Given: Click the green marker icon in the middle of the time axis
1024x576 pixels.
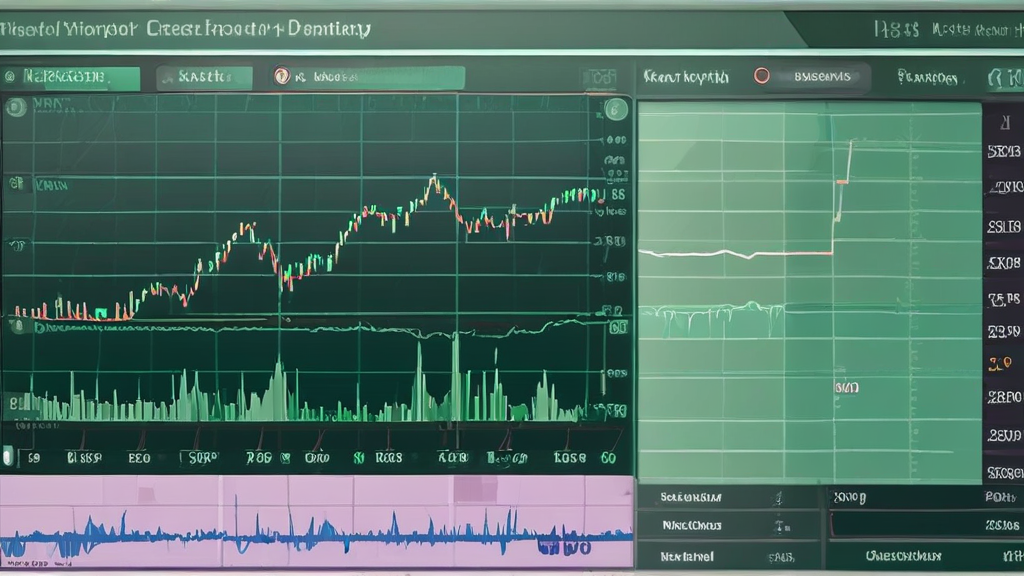Looking at the screenshot, I should (x=359, y=458).
